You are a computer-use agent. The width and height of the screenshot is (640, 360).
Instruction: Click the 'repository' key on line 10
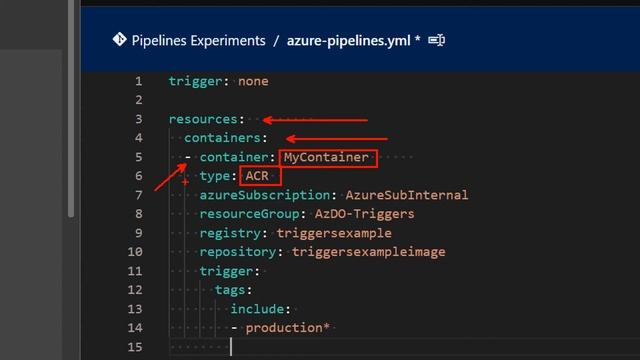tap(238, 252)
